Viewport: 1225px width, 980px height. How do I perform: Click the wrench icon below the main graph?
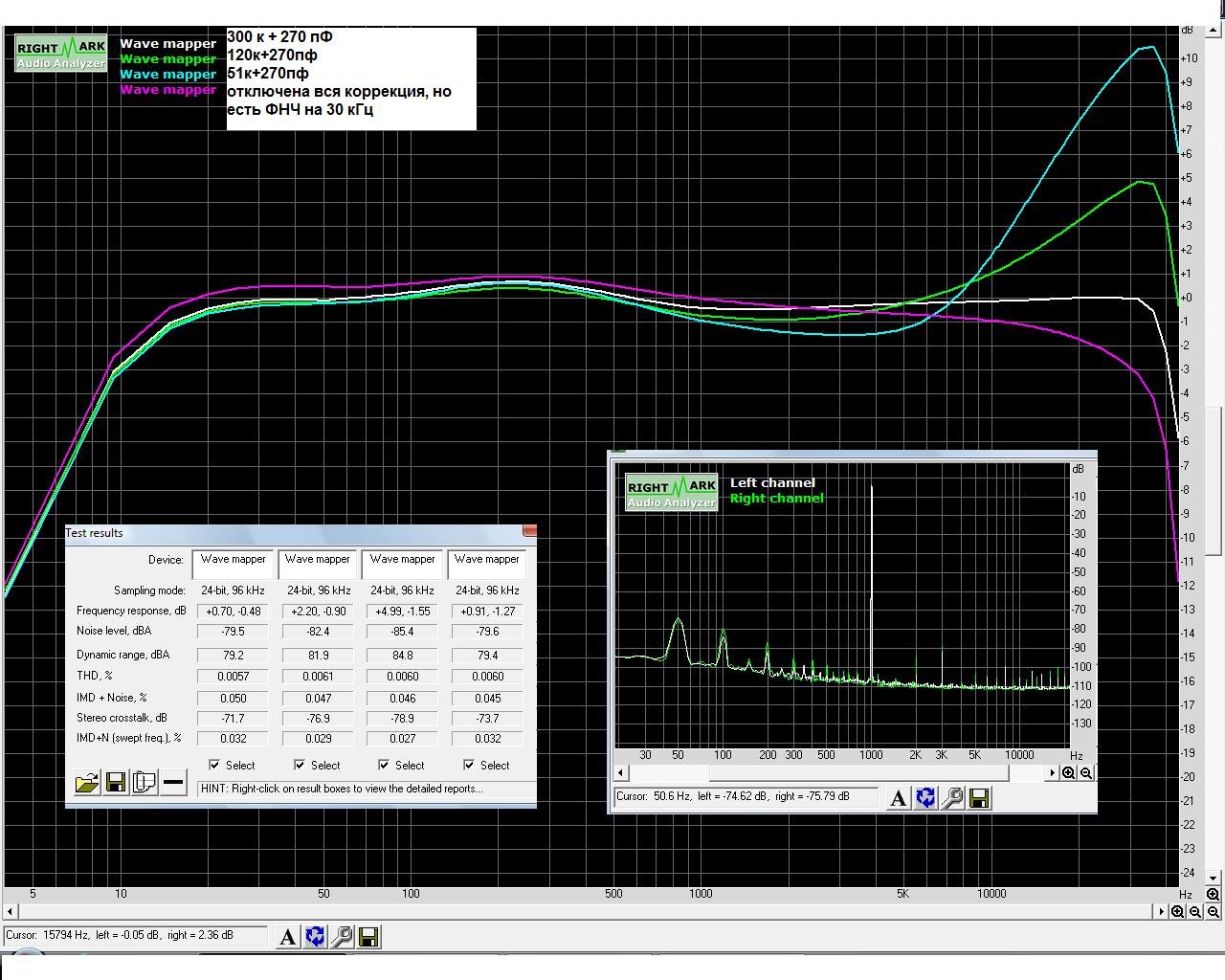pyautogui.click(x=342, y=937)
